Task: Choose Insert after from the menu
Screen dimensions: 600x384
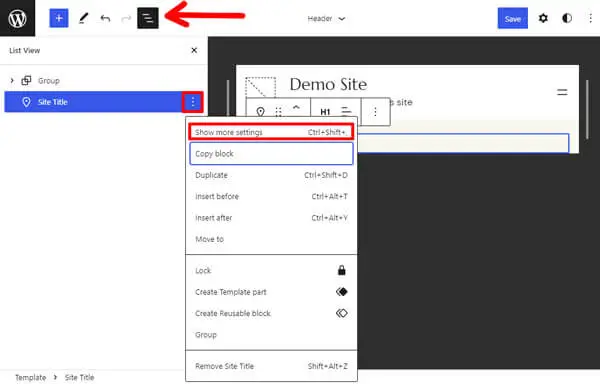Action: [x=271, y=218]
